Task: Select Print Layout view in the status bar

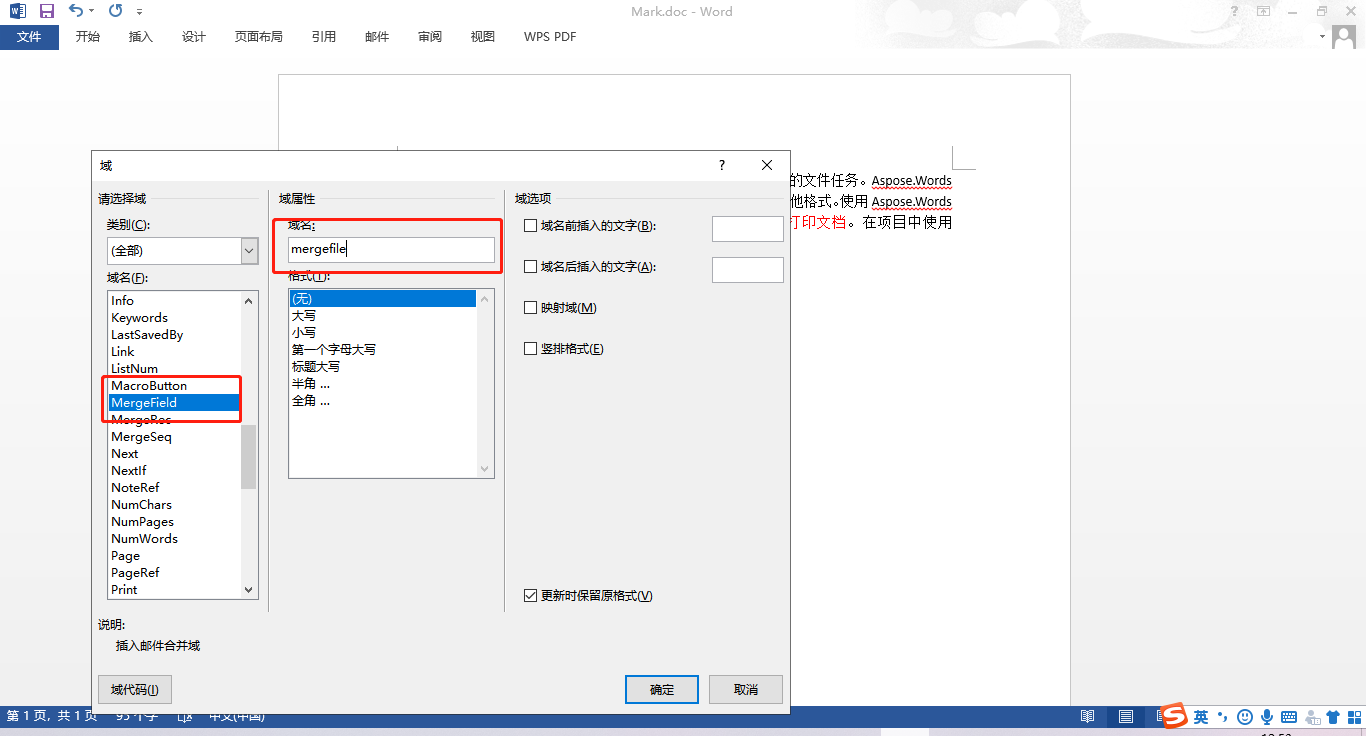Action: (x=1125, y=715)
